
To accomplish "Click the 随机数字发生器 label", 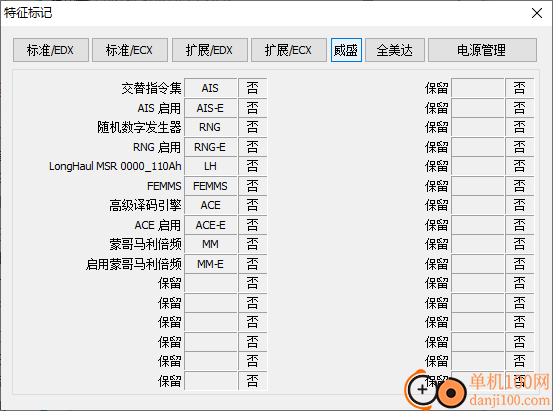I will point(140,127).
